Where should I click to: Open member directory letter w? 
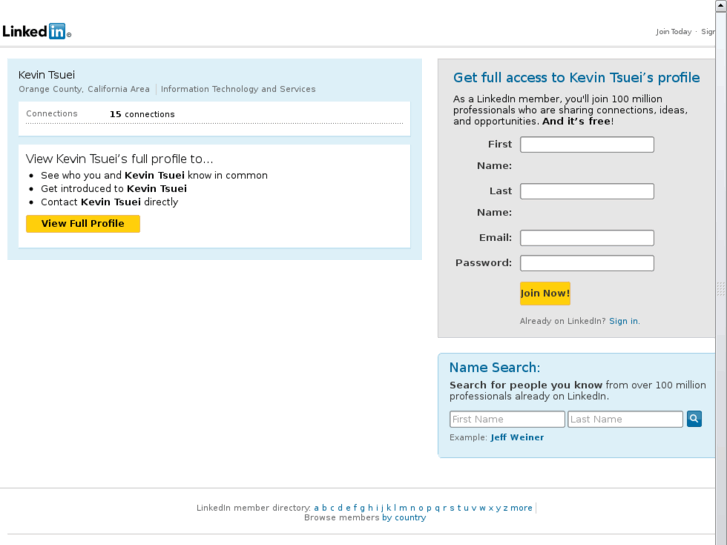(482, 508)
